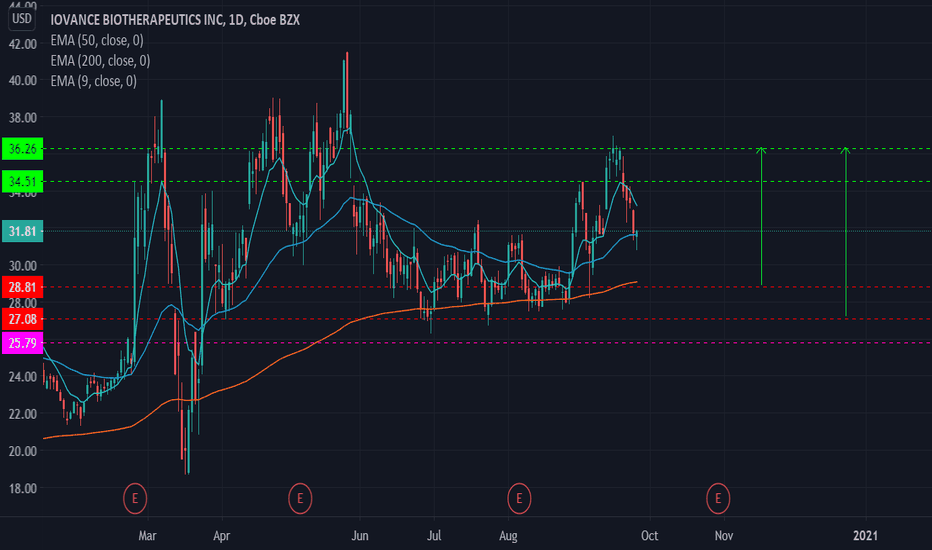Click the green 34.51 price label
Viewport: 932px width, 550px height.
[23, 181]
